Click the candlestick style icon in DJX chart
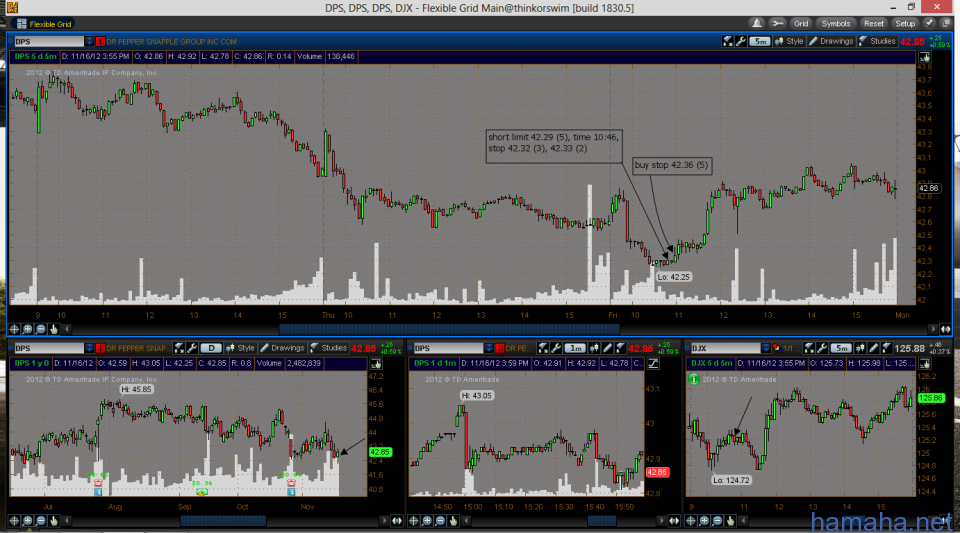Viewport: 960px width, 533px height. [860, 348]
